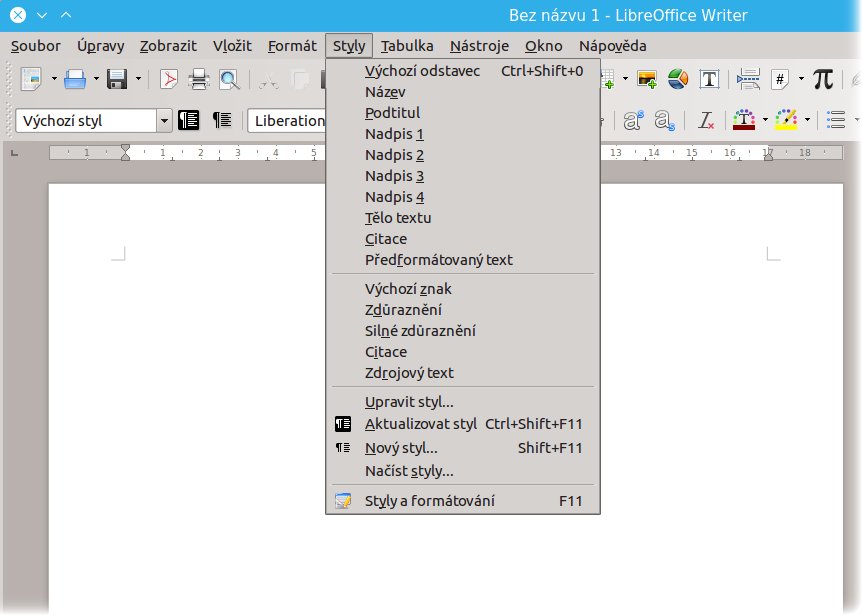Apply the Podtitul style
The width and height of the screenshot is (862, 615).
pos(463,113)
